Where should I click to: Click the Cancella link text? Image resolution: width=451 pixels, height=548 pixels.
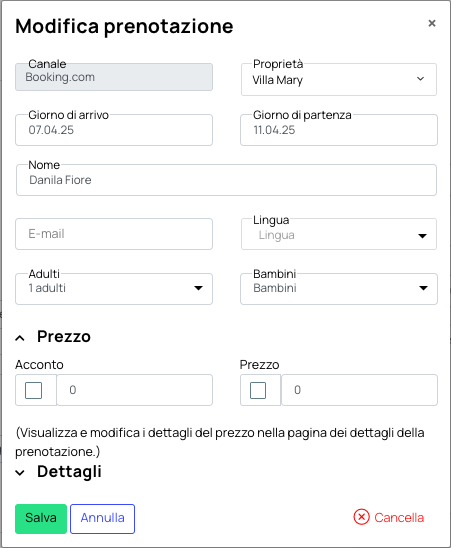click(399, 518)
